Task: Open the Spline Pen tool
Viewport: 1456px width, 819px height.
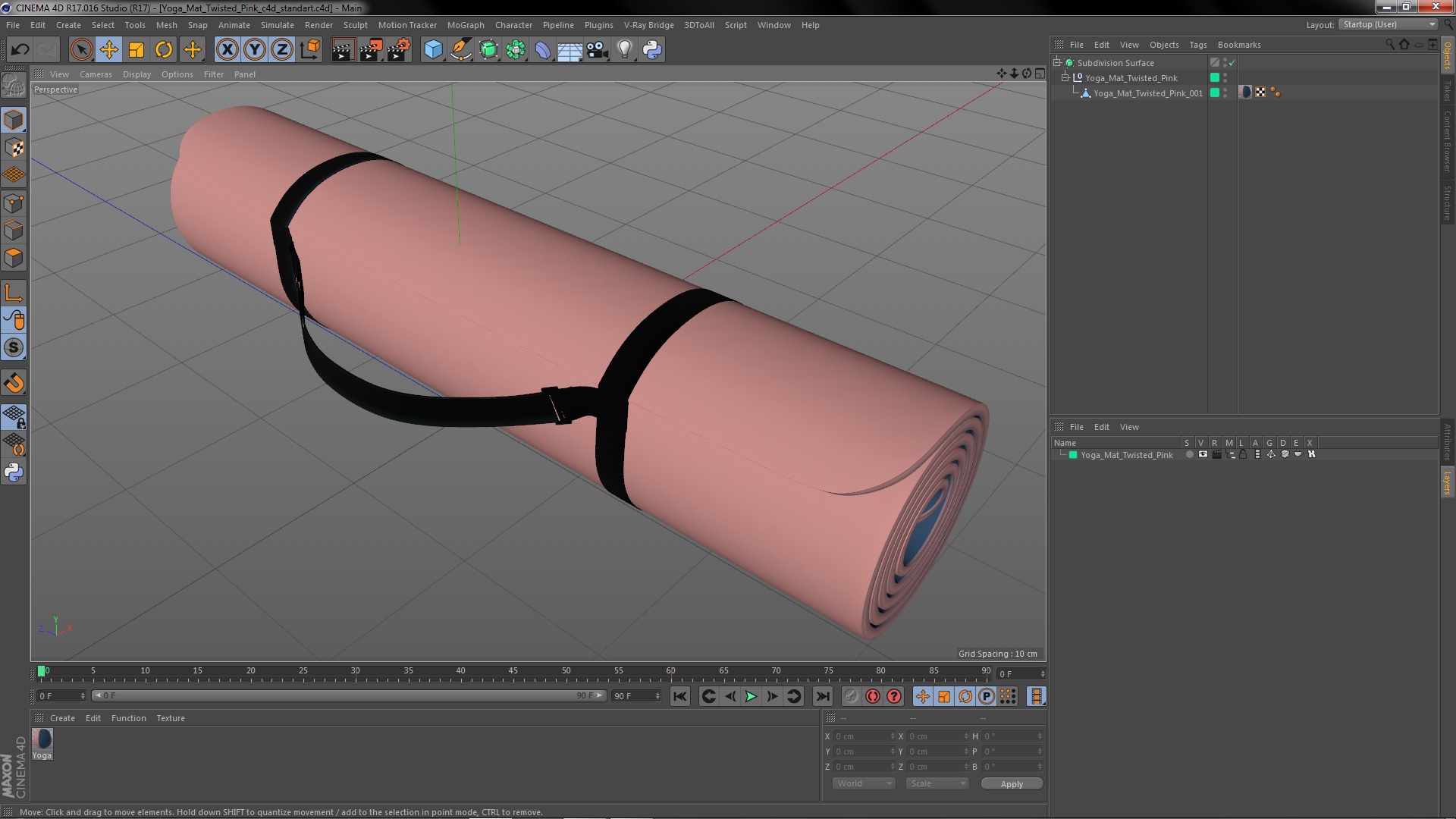Action: click(460, 50)
